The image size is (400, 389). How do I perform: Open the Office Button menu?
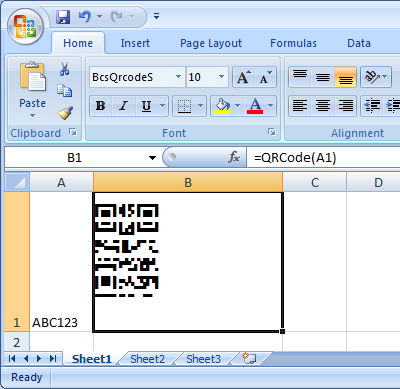[x=26, y=26]
